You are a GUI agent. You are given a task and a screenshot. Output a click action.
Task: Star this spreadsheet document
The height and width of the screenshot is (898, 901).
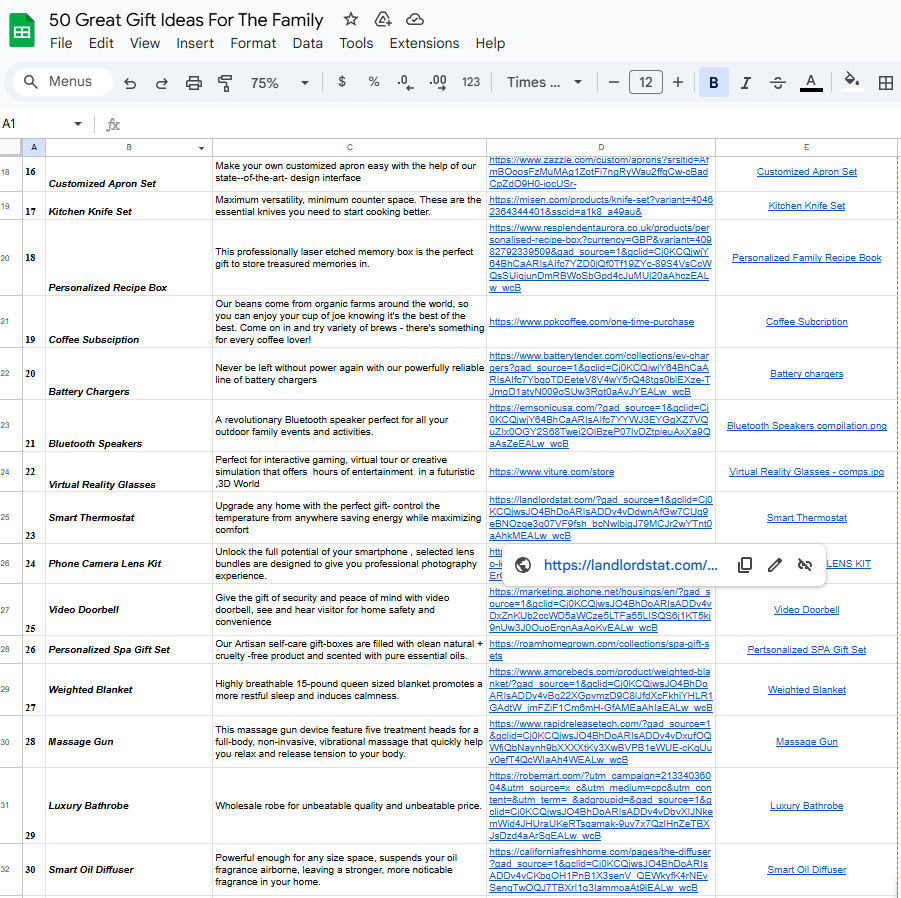[351, 20]
